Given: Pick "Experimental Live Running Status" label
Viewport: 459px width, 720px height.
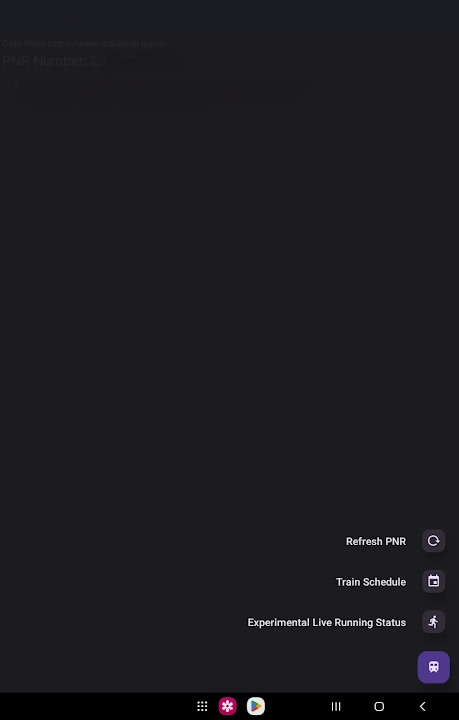Looking at the screenshot, I should pos(327,622).
